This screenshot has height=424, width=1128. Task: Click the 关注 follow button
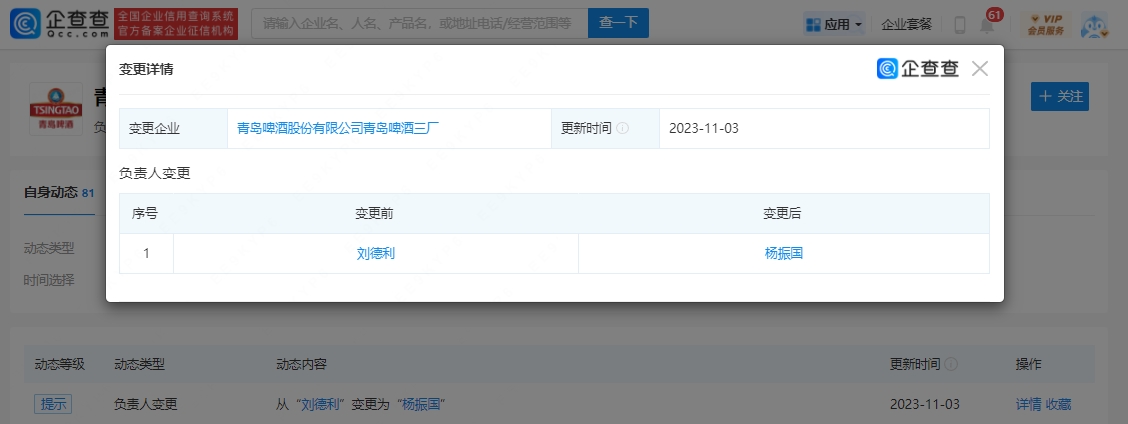tap(1060, 96)
